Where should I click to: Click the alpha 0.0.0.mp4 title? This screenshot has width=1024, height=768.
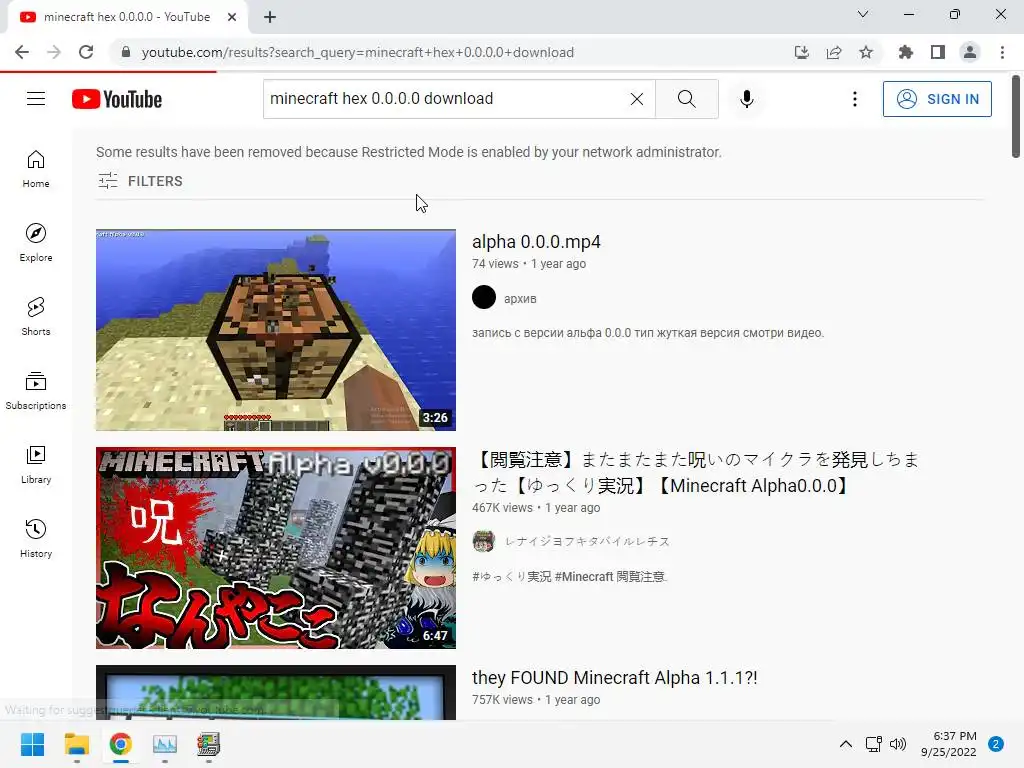point(536,242)
